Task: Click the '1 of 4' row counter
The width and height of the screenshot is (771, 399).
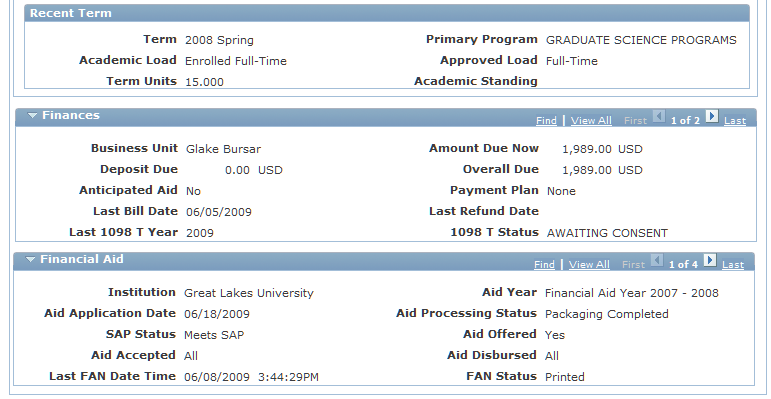Action: (683, 265)
